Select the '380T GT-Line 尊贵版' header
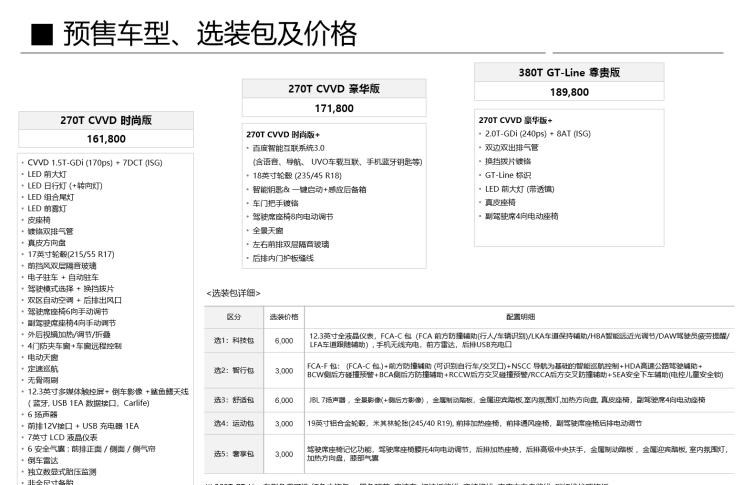 (569, 73)
